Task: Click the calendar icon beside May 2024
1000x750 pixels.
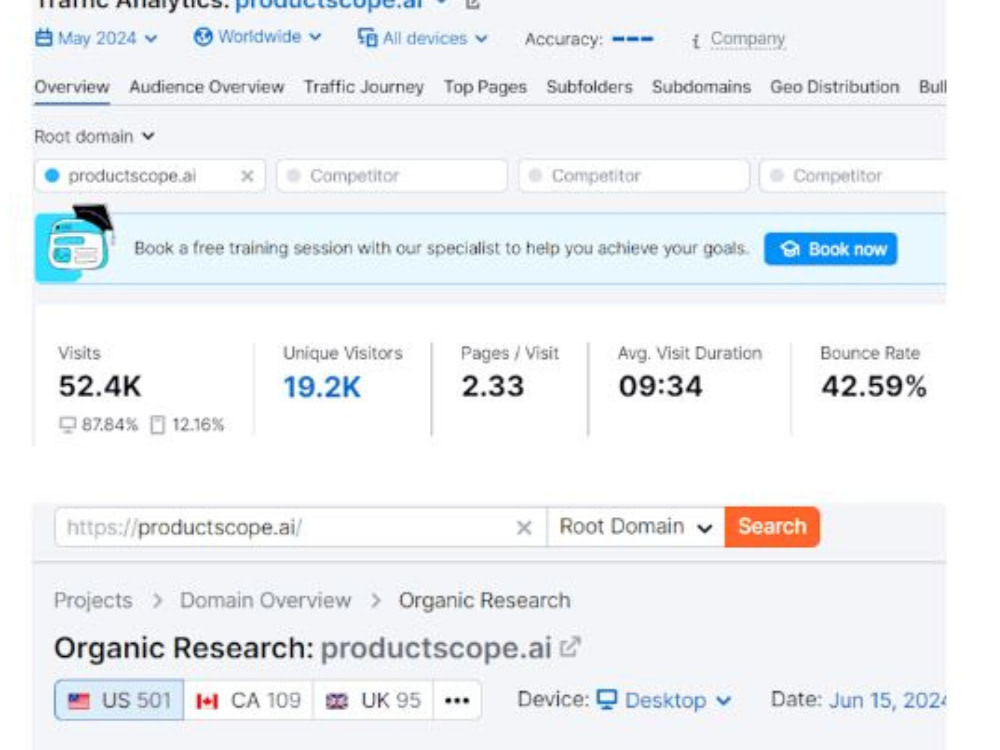Action: point(43,38)
